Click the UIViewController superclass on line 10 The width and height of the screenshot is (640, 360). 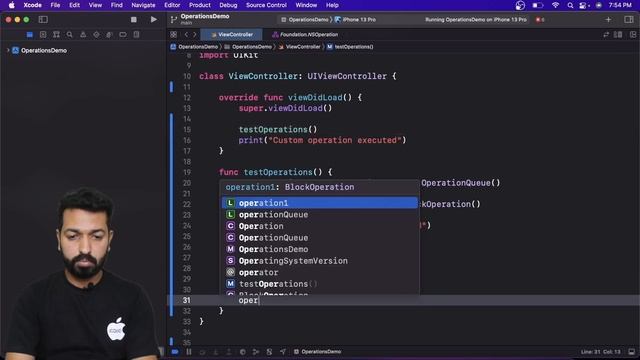347,76
